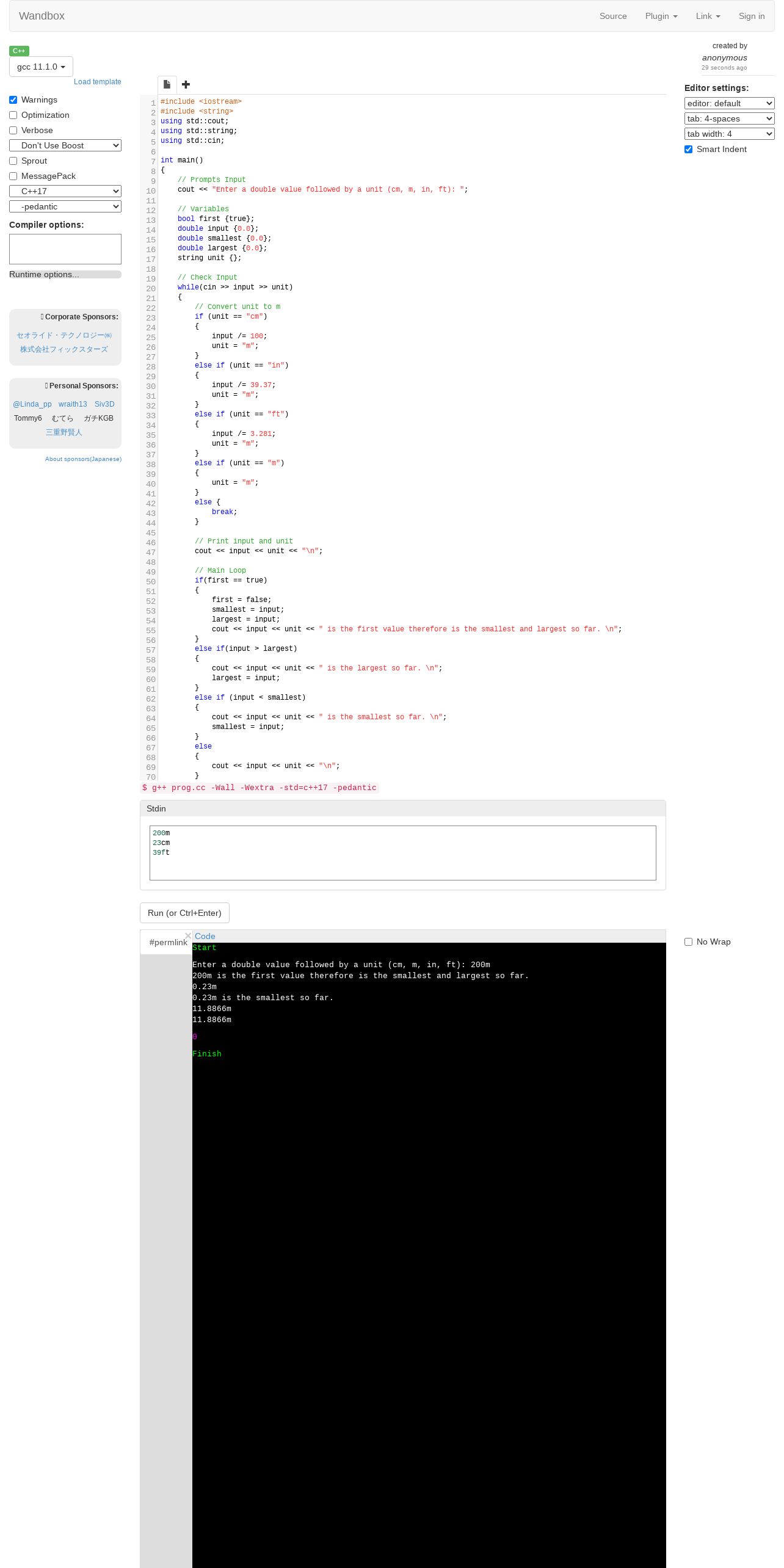Open the -pedantic option dropdown
Viewport: 784px width, 1568px height.
(65, 206)
